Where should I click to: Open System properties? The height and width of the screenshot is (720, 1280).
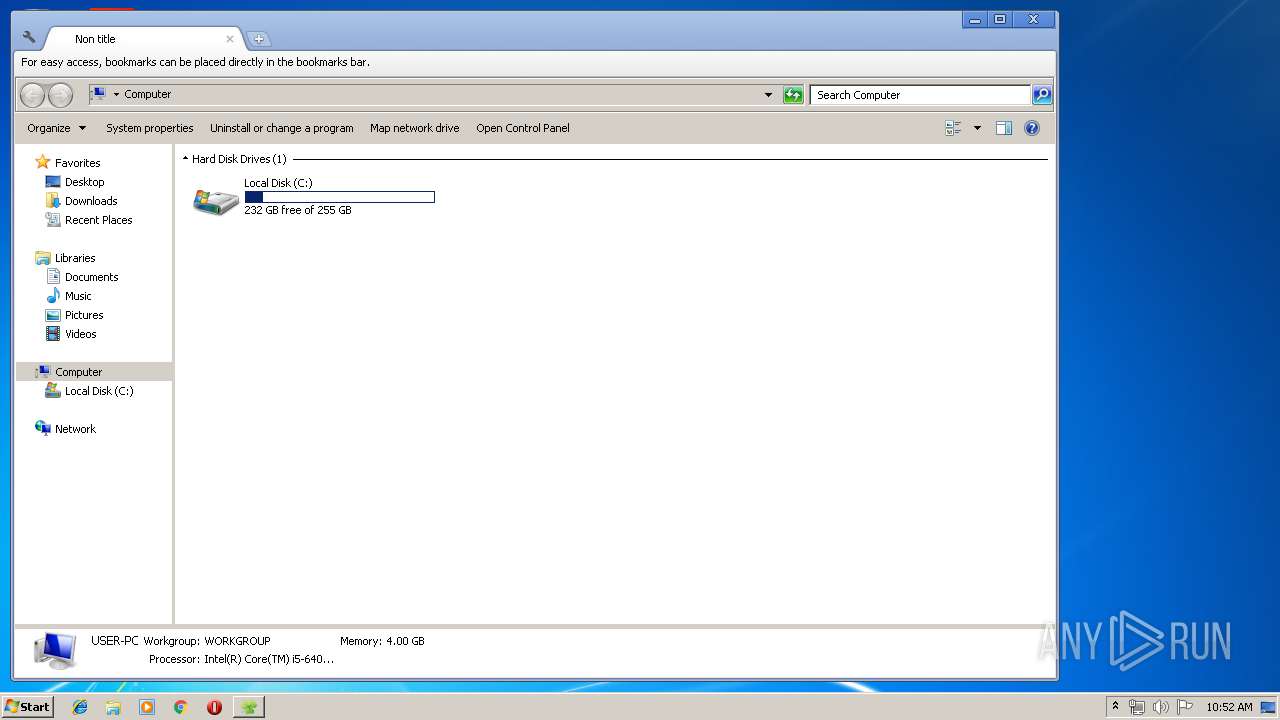150,128
